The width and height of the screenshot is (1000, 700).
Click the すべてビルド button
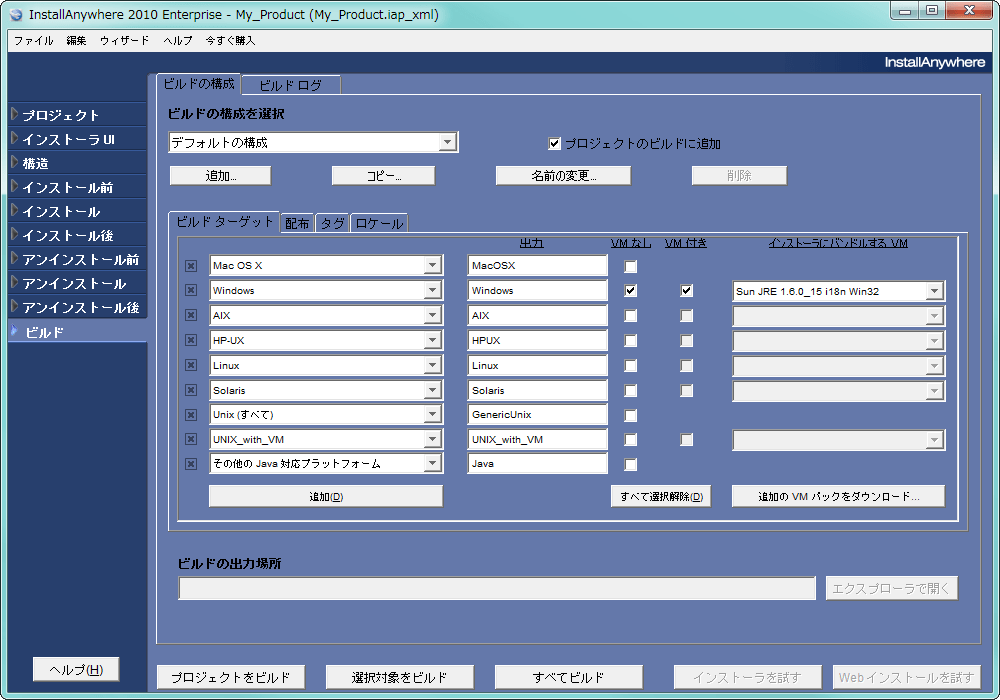point(568,676)
